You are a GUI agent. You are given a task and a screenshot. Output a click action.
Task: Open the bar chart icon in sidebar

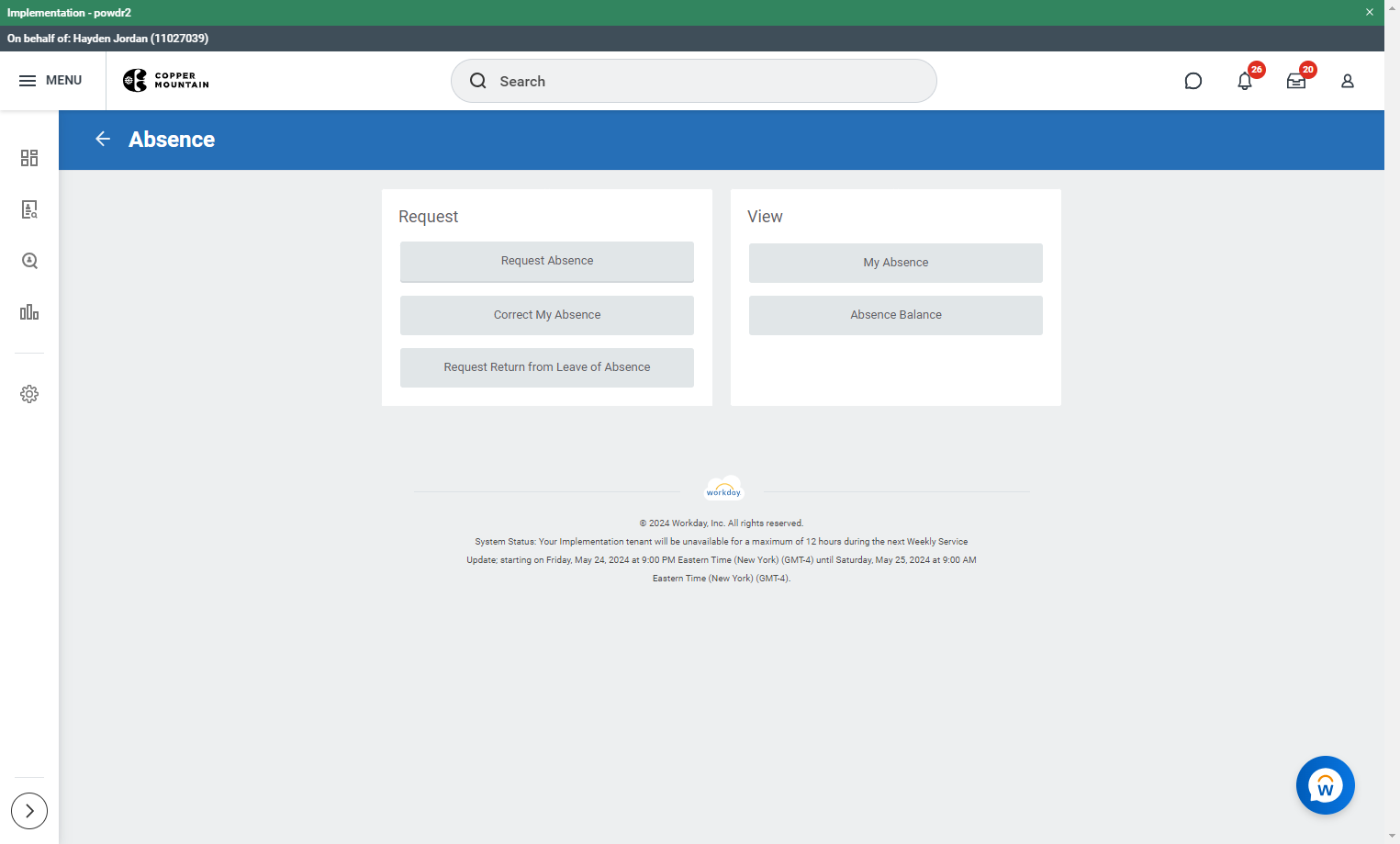coord(29,312)
